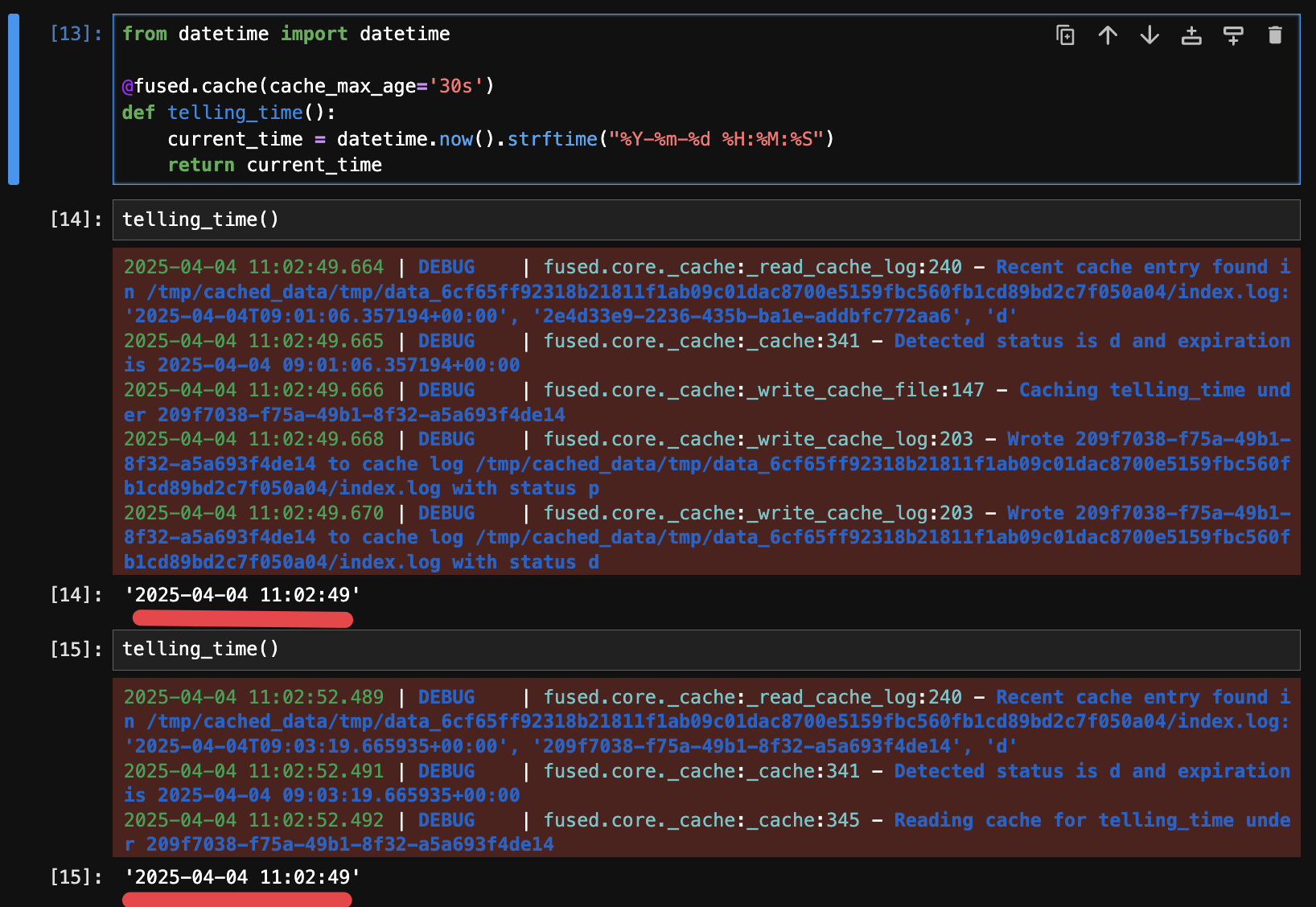Move cell up with arrow icon
Viewport: 1316px width, 907px height.
[x=1108, y=35]
